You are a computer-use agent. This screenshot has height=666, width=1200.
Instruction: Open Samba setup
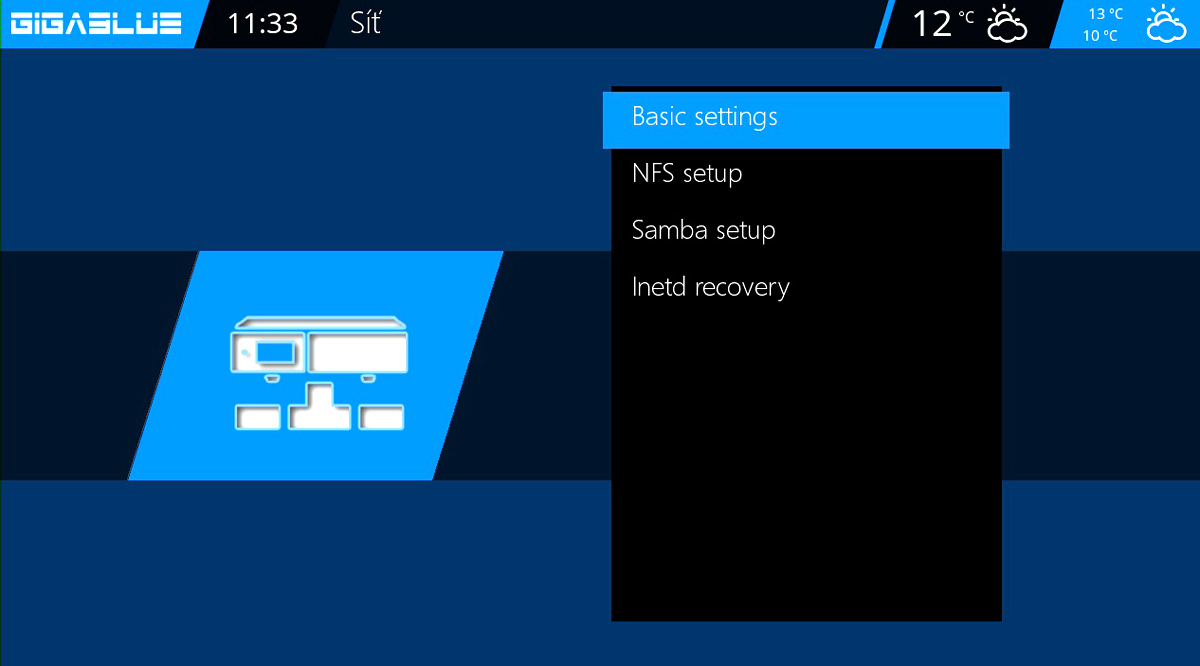pyautogui.click(x=806, y=231)
